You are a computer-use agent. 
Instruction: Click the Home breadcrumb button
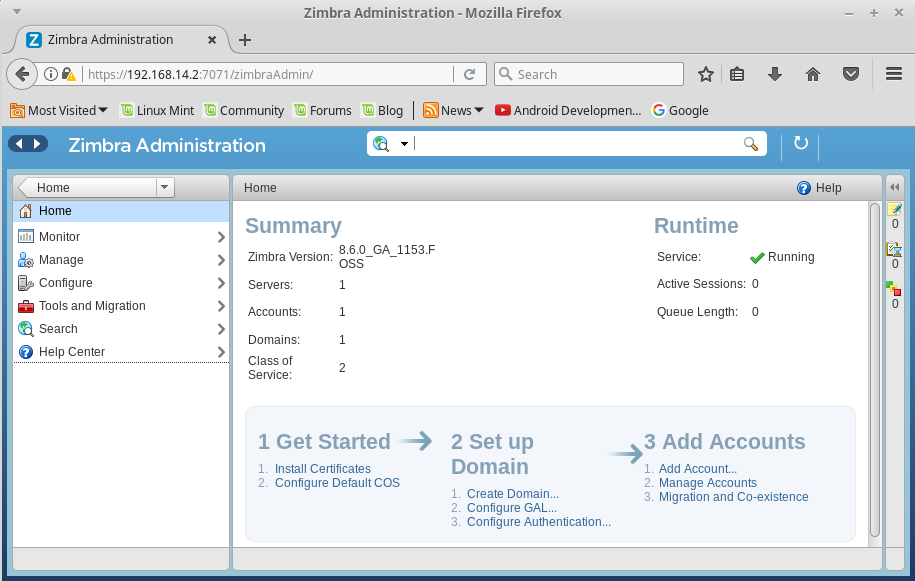[88, 187]
